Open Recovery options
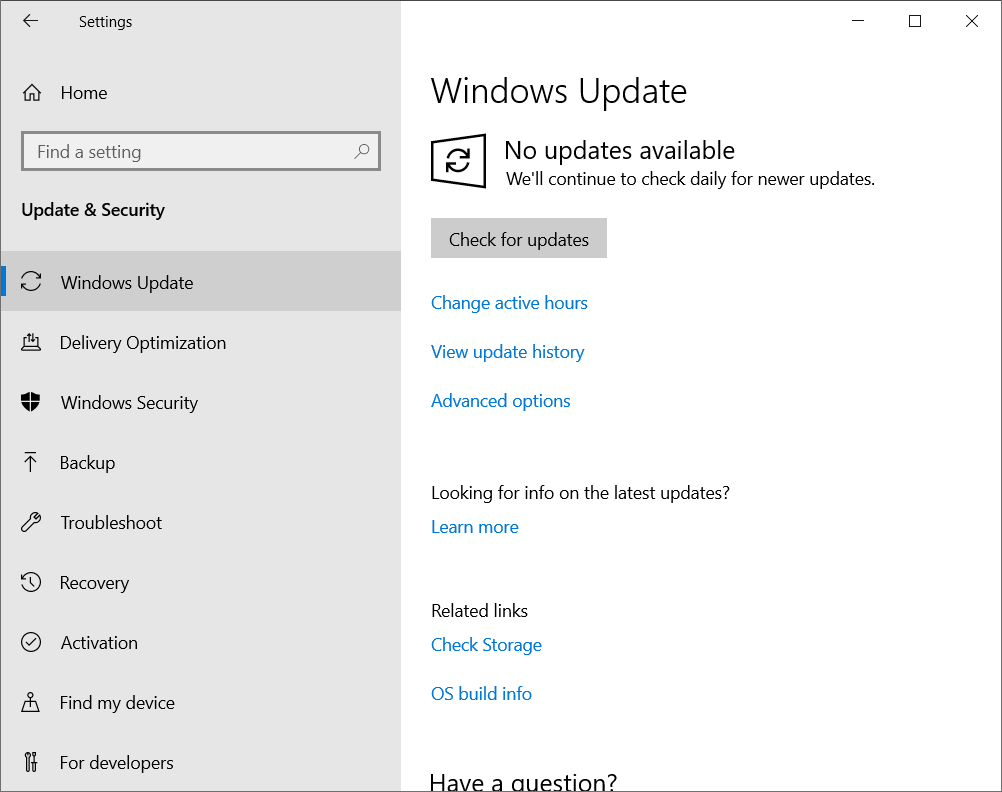 point(201,582)
